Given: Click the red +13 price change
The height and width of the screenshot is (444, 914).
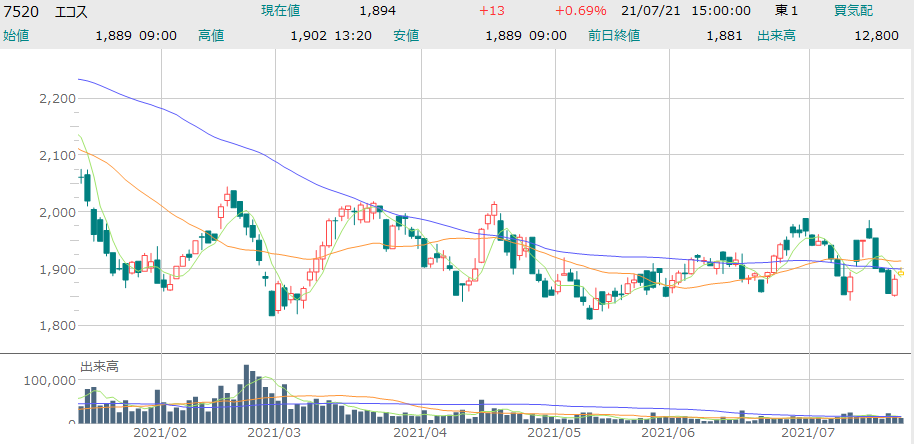Looking at the screenshot, I should (x=491, y=11).
